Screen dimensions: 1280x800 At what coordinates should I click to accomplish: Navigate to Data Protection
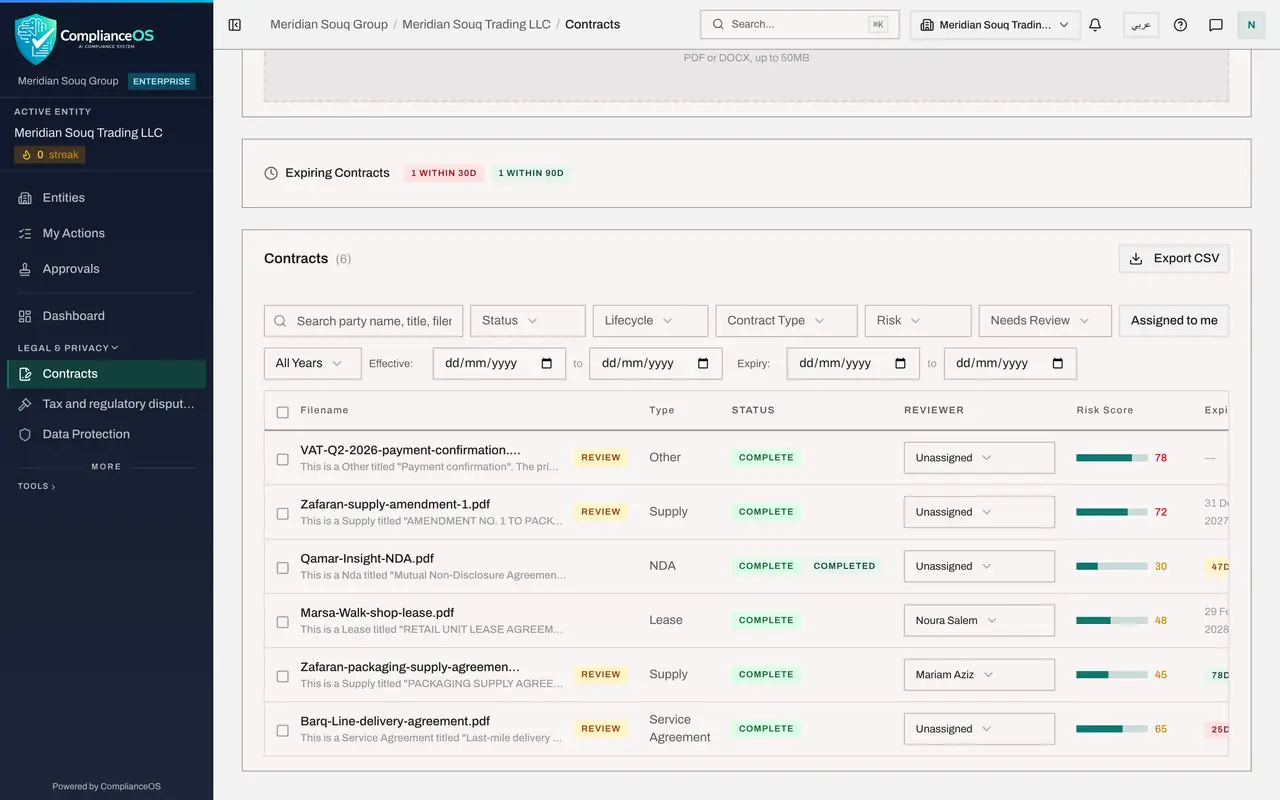coord(106,434)
